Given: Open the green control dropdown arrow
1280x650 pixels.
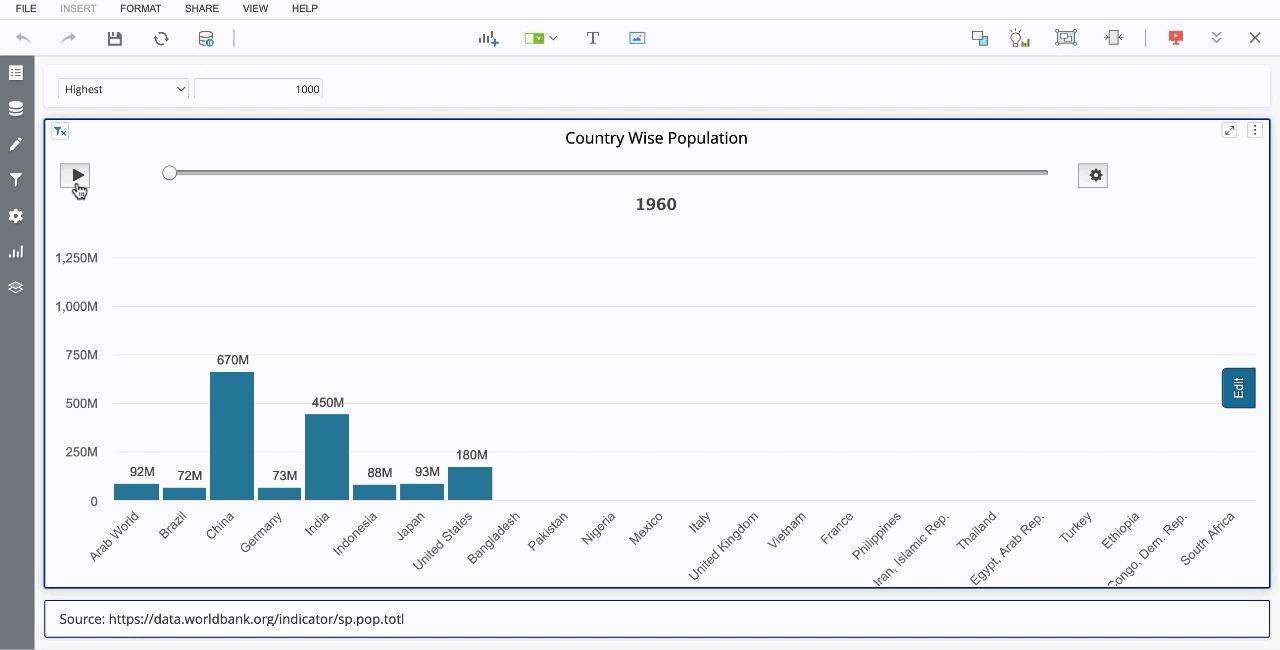Looking at the screenshot, I should coord(553,38).
